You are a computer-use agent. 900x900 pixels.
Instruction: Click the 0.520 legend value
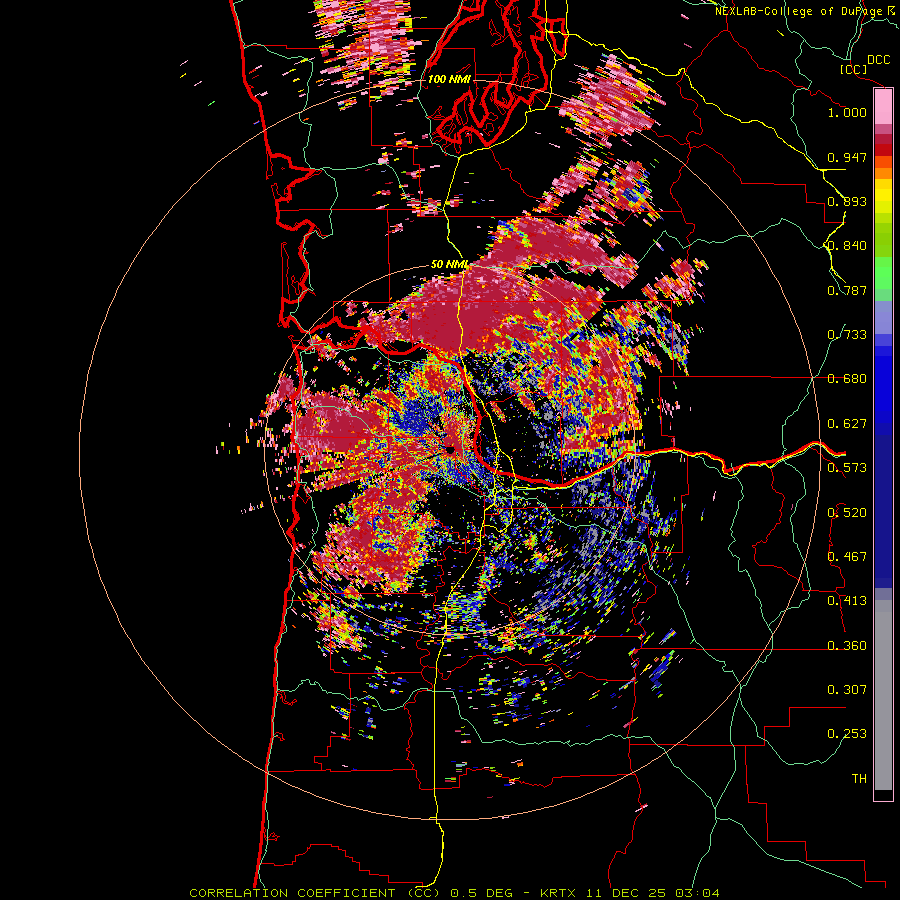[x=847, y=513]
